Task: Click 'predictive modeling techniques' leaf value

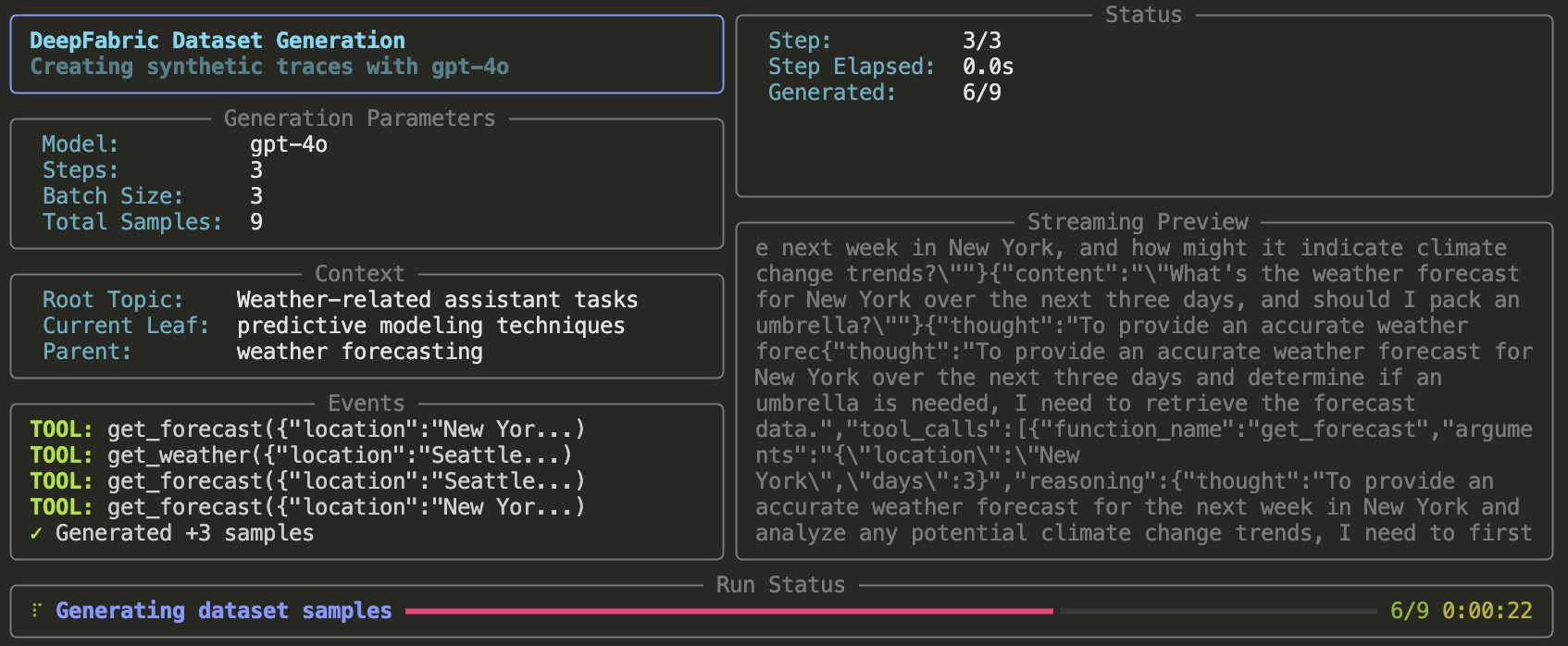Action: pos(430,326)
